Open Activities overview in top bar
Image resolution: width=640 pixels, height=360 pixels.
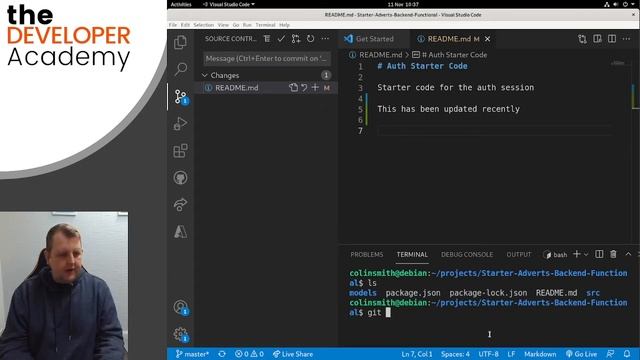pyautogui.click(x=181, y=4)
